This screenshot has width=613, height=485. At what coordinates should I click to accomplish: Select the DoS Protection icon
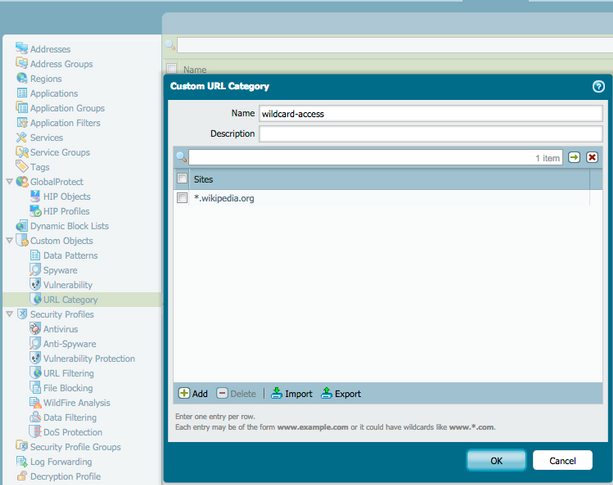pos(35,432)
